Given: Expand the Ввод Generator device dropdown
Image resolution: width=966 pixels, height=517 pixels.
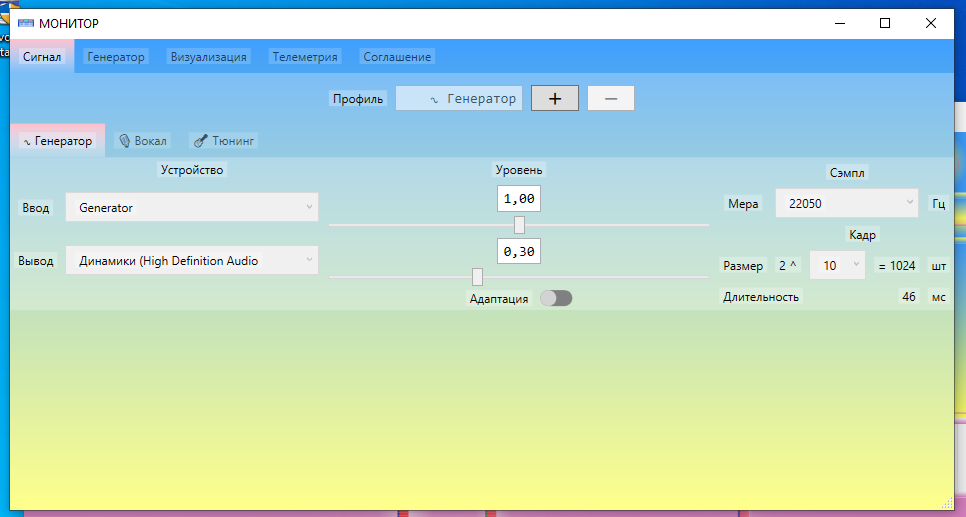Looking at the screenshot, I should coord(192,208).
